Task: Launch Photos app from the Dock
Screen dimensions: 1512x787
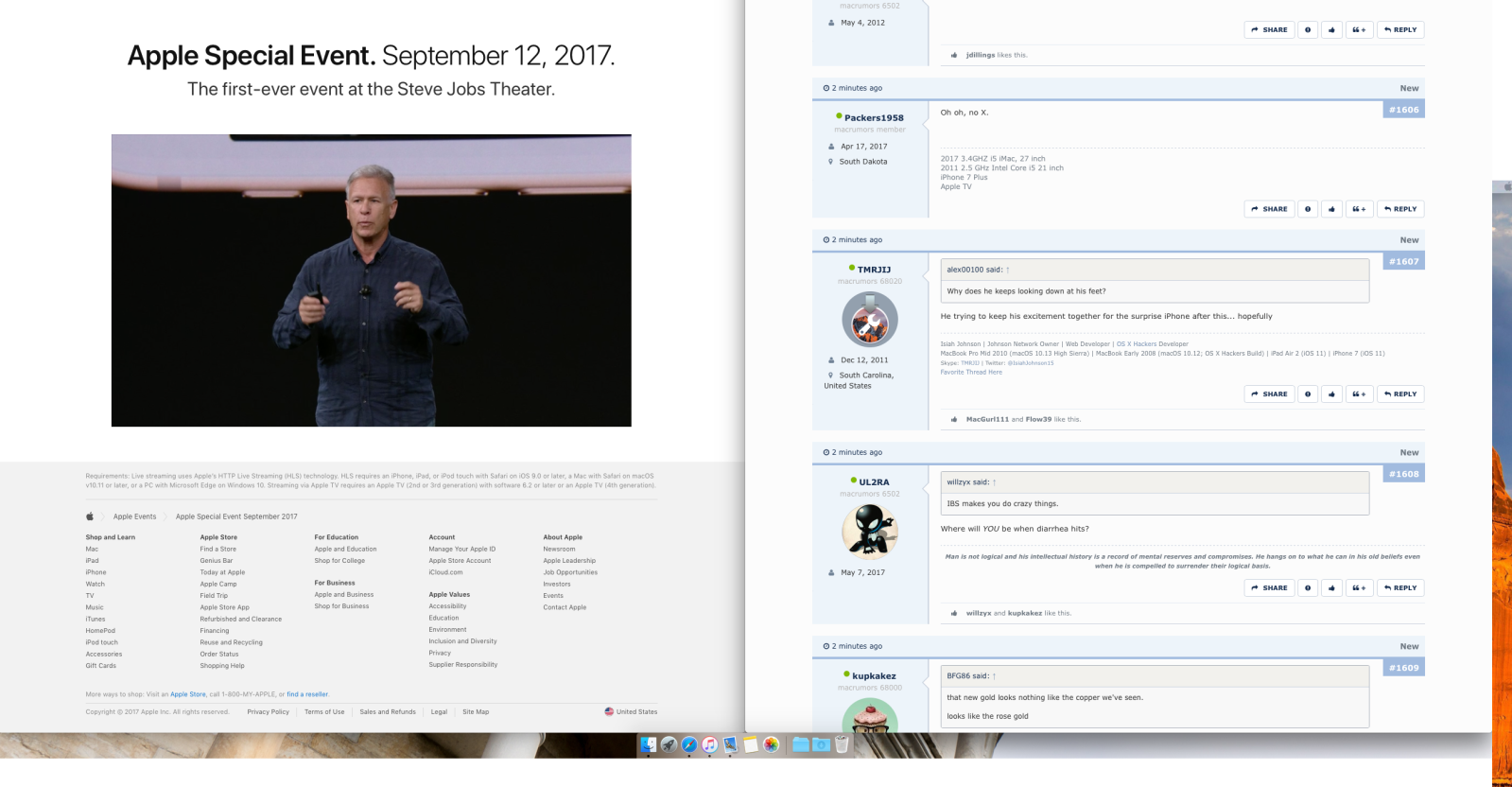Action: pos(771,745)
